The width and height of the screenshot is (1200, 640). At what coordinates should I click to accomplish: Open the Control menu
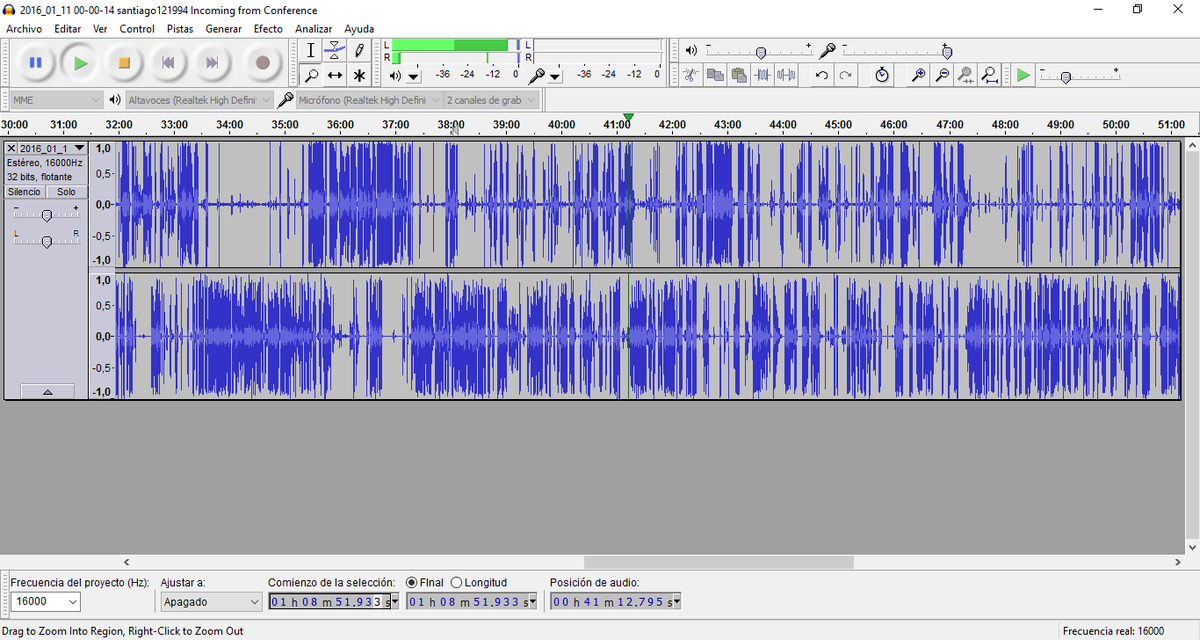click(137, 29)
